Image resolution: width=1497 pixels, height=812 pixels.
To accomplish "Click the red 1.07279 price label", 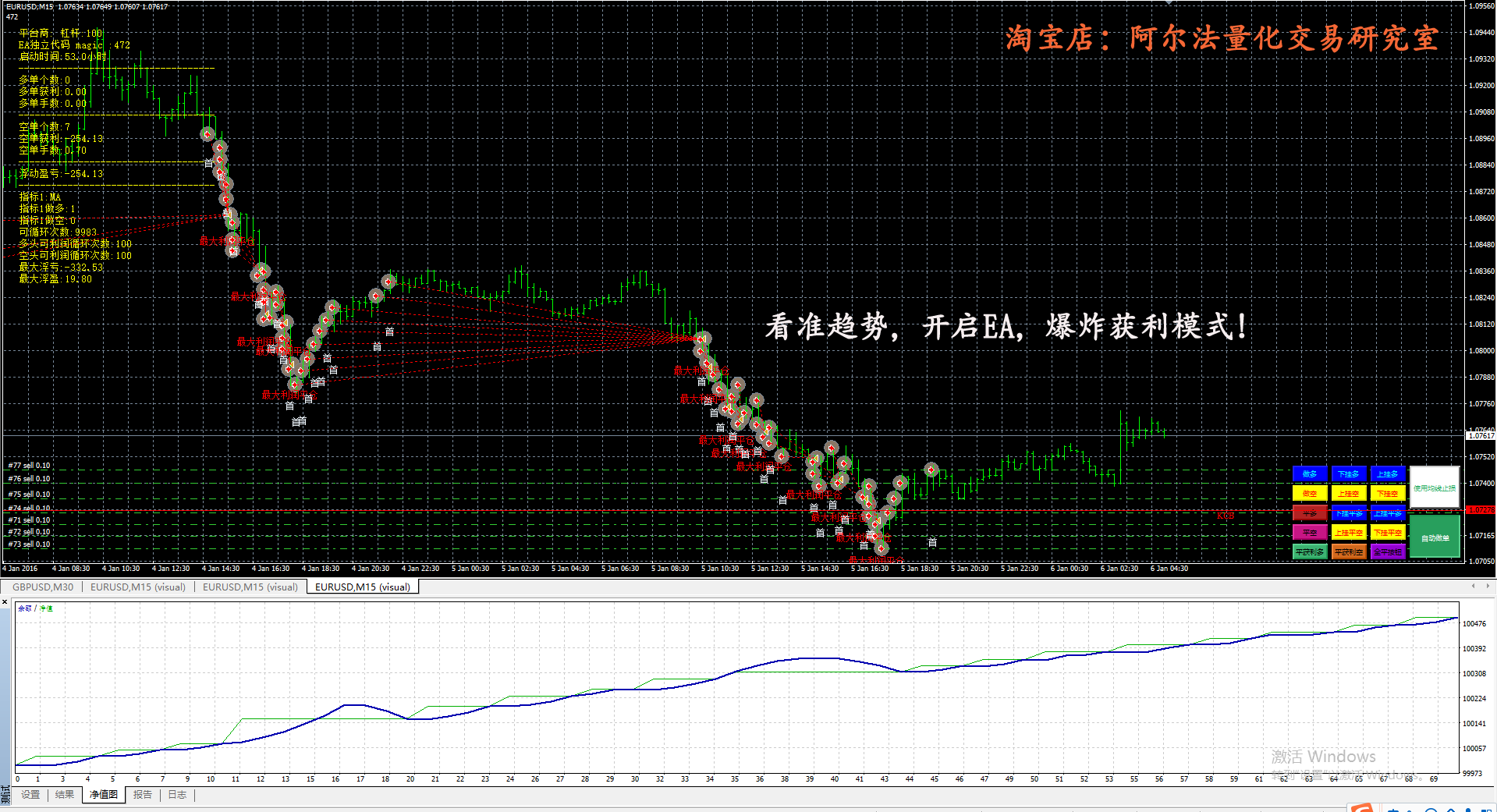I will pos(1481,510).
